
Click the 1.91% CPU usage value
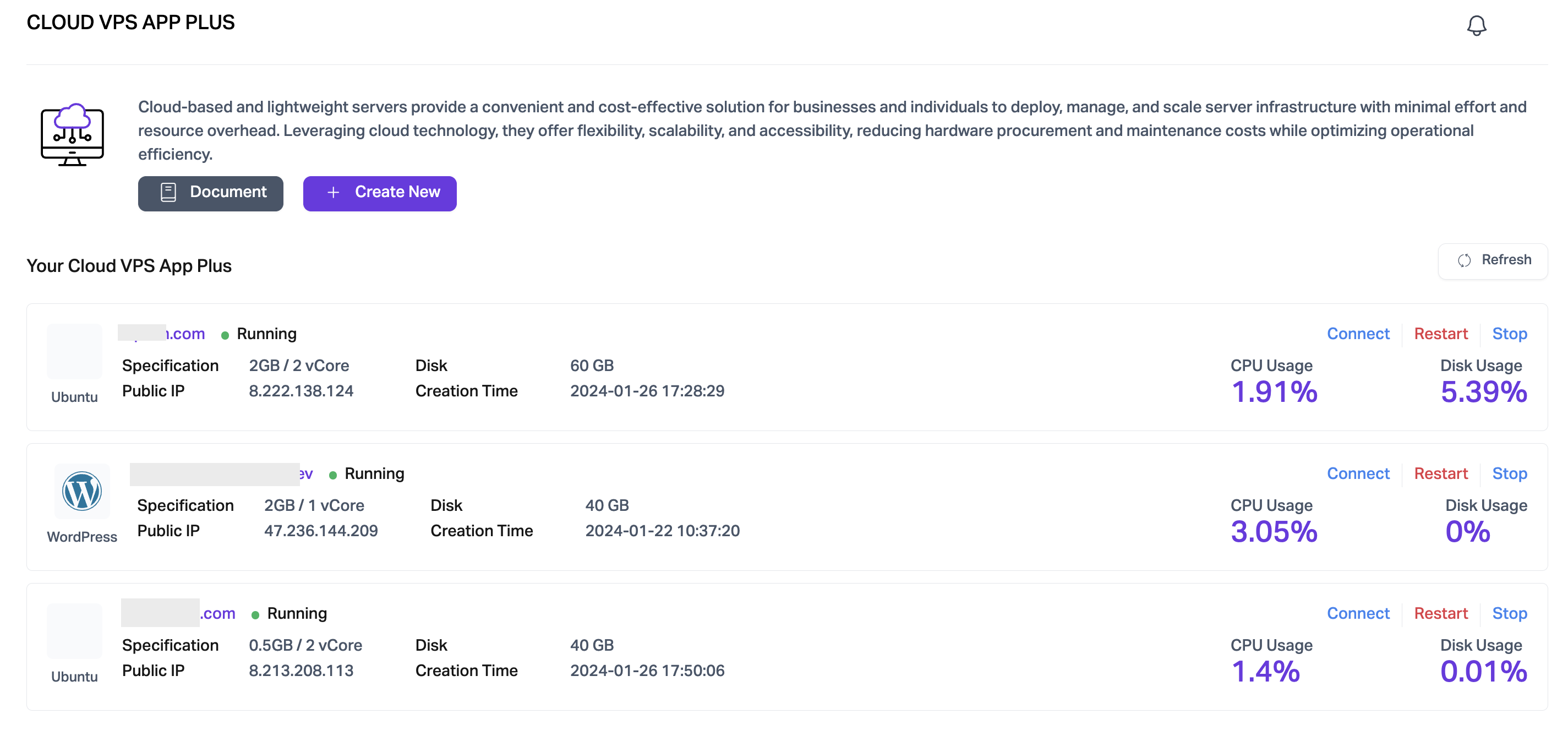click(x=1274, y=391)
